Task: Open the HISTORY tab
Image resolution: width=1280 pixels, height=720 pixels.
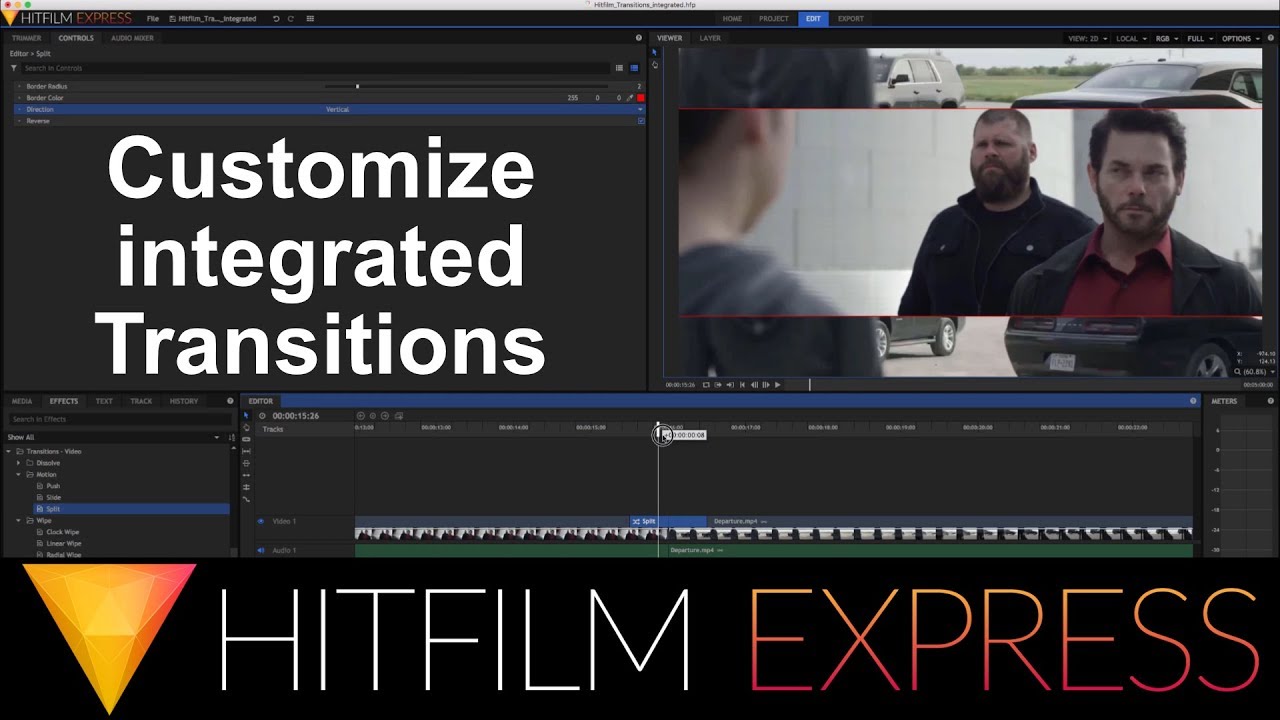Action: (184, 401)
